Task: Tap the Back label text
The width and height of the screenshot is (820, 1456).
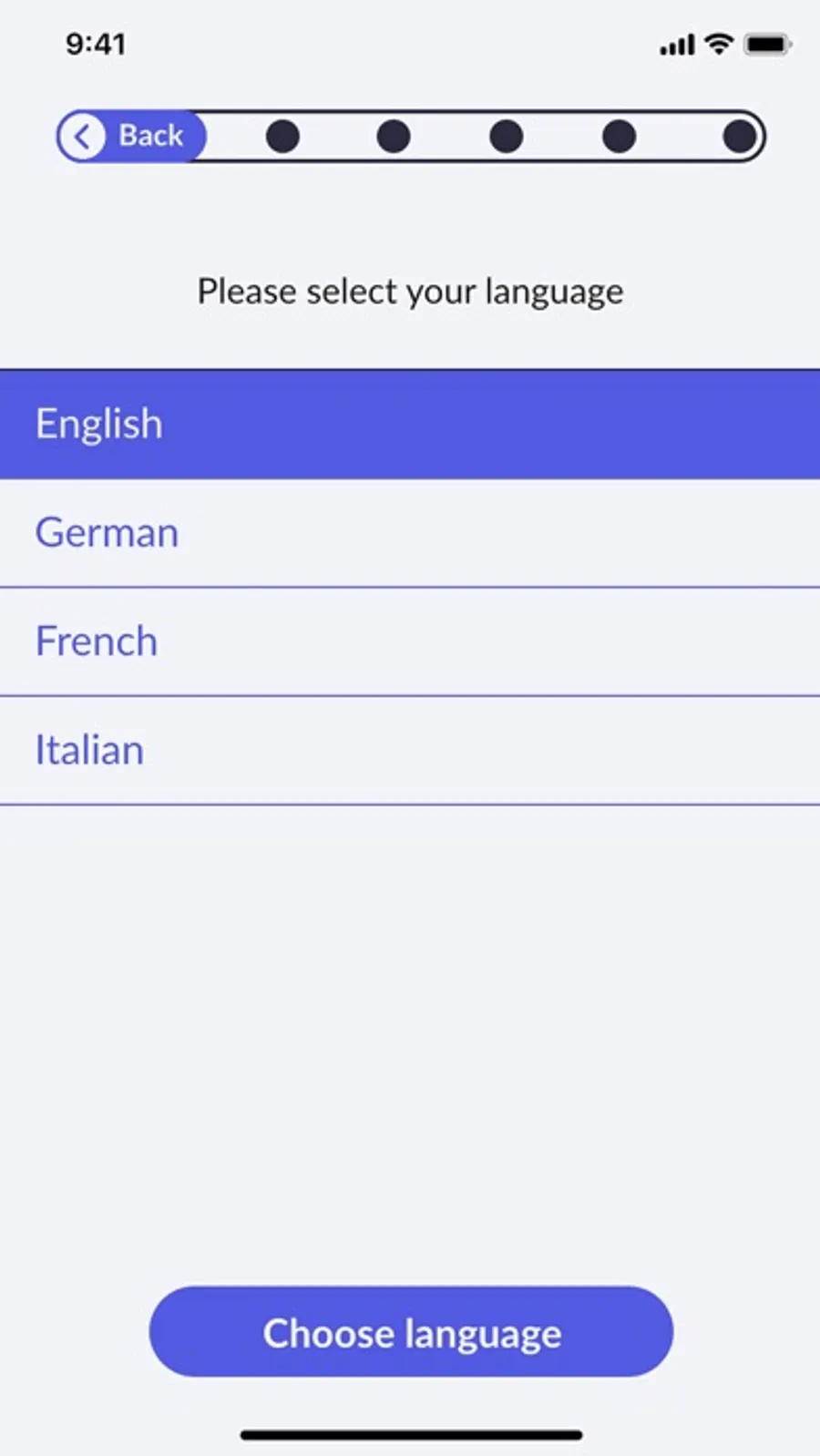Action: [x=151, y=136]
